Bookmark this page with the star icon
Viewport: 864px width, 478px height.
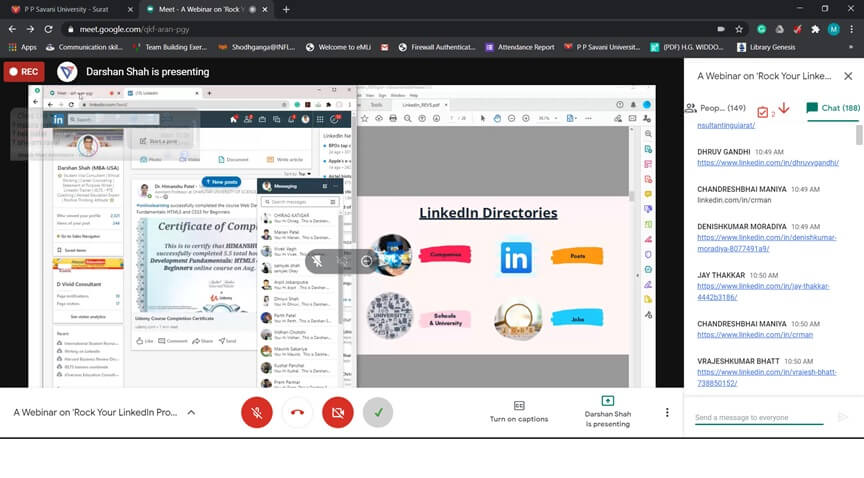[739, 29]
